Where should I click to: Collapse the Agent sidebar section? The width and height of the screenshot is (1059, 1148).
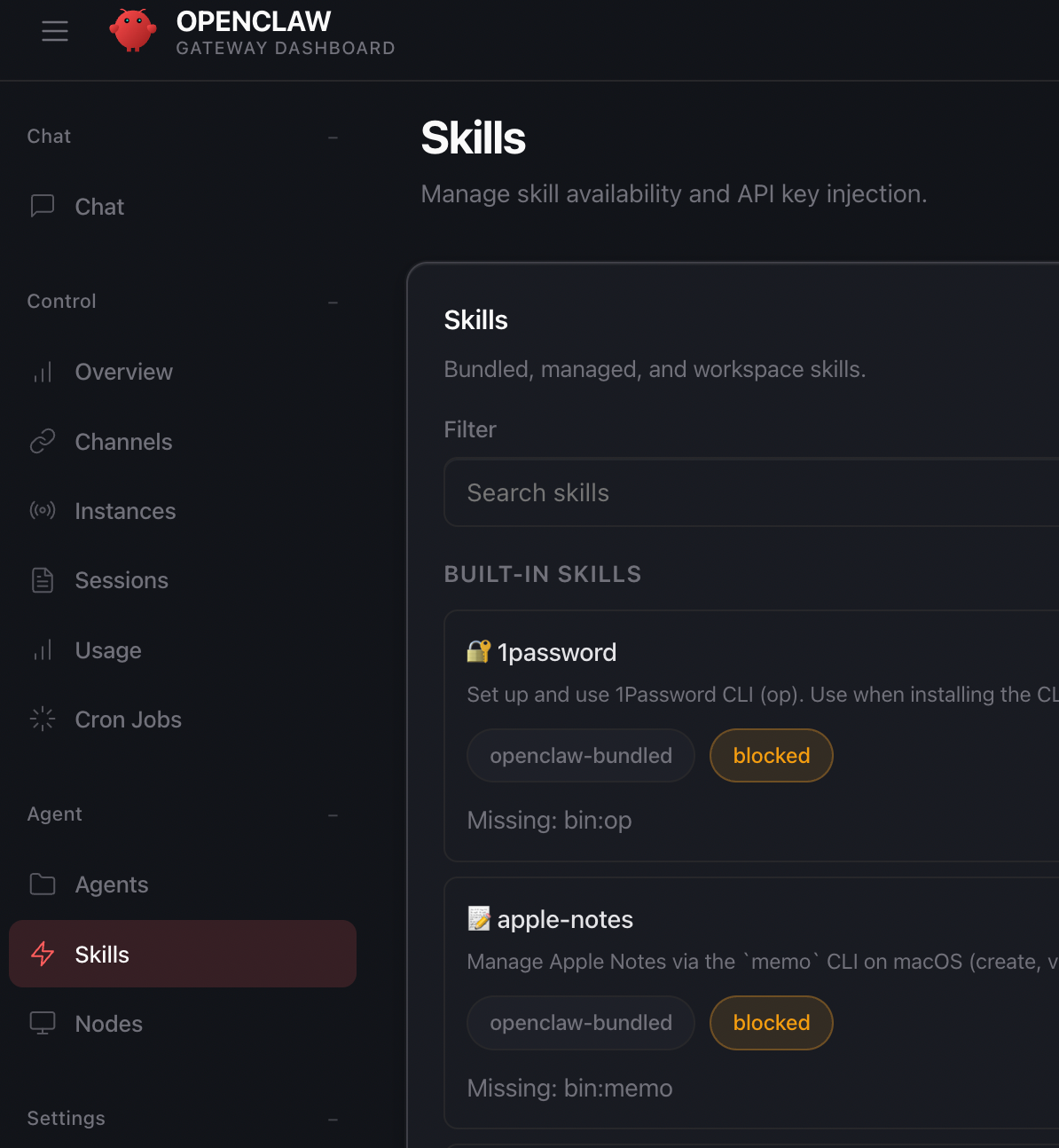pyautogui.click(x=333, y=815)
